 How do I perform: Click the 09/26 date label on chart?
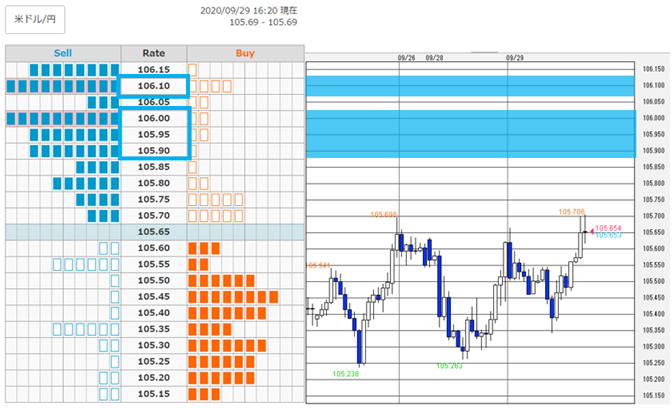coord(406,57)
